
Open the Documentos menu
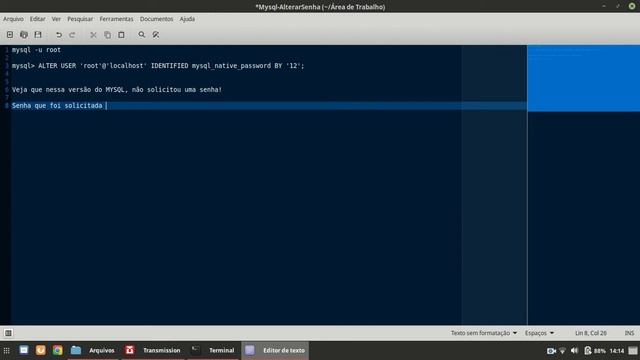pyautogui.click(x=156, y=19)
